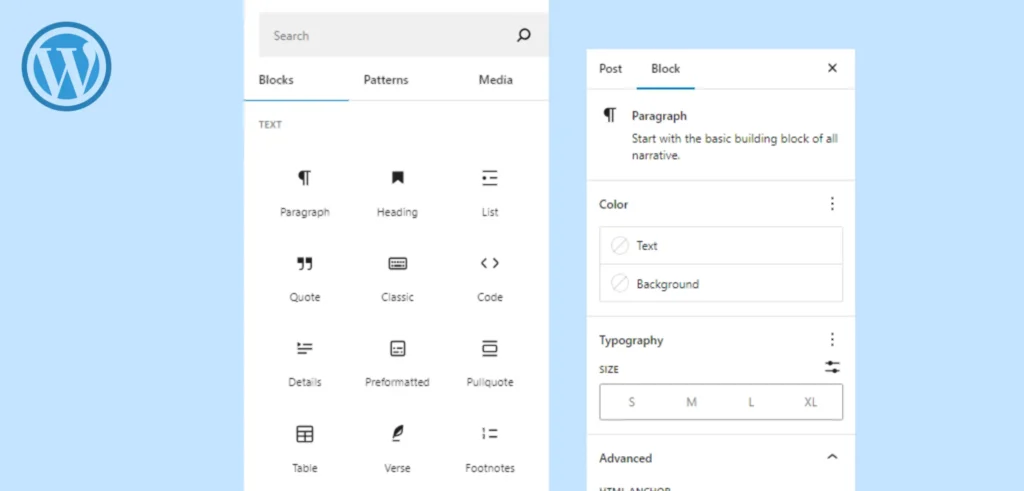
Task: Insert a Details block
Action: point(304,363)
